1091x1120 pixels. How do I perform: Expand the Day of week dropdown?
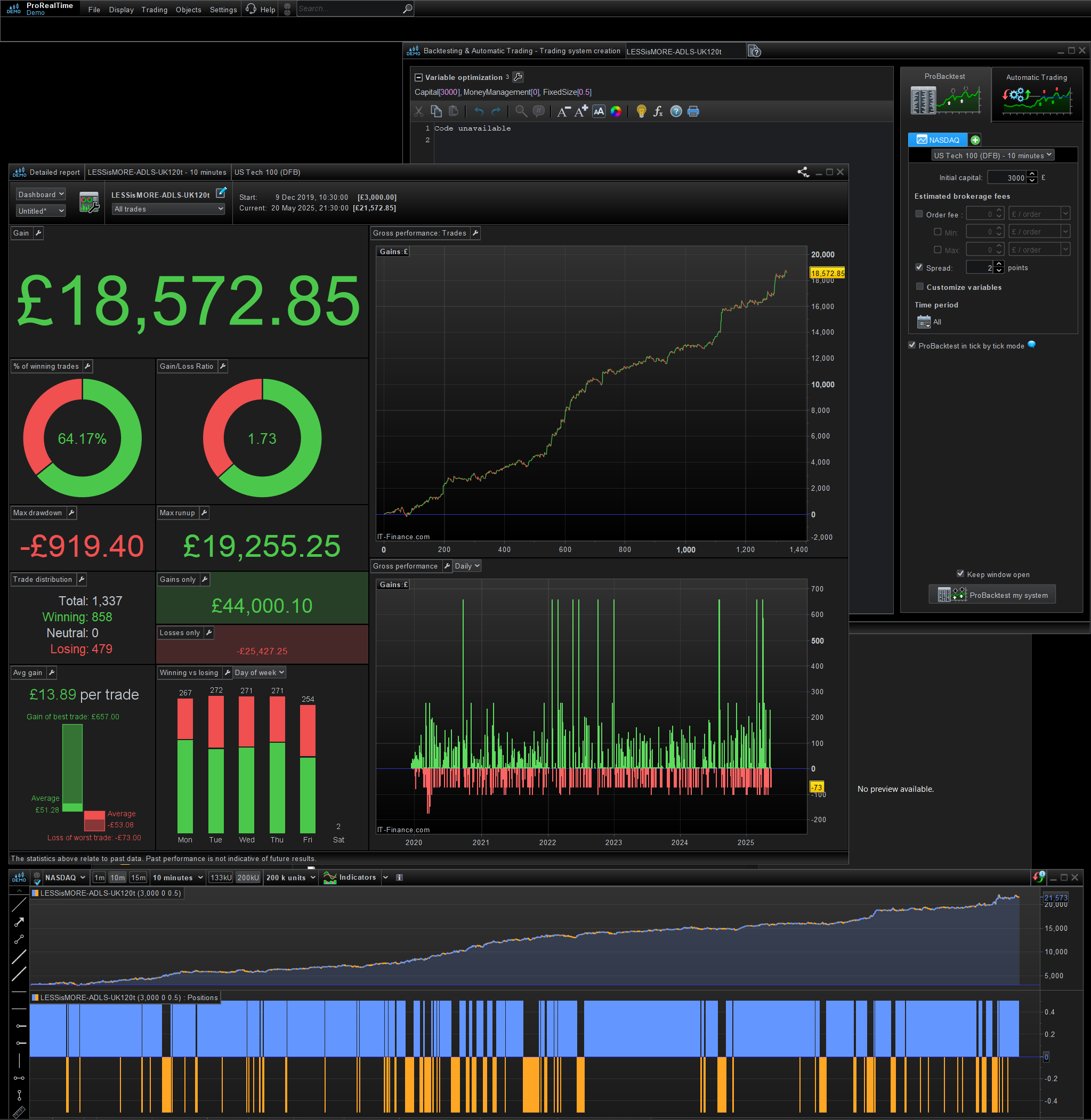[259, 672]
